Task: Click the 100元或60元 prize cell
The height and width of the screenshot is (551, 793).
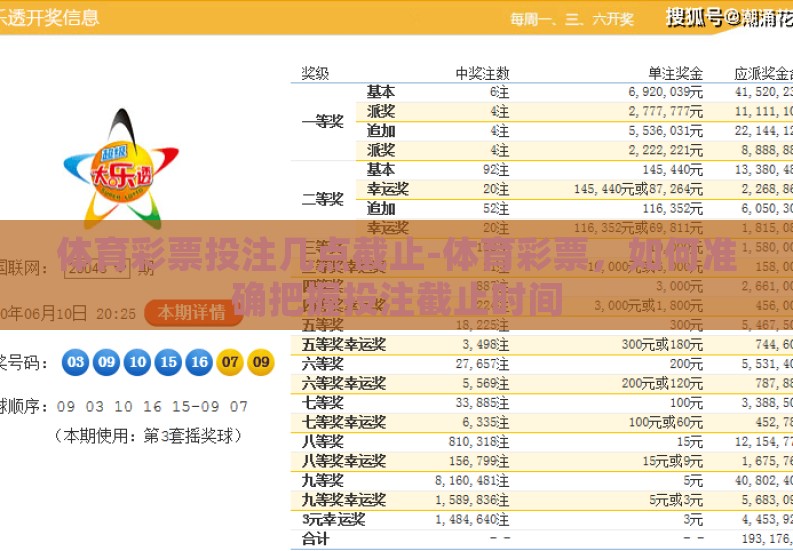Action: pos(666,422)
